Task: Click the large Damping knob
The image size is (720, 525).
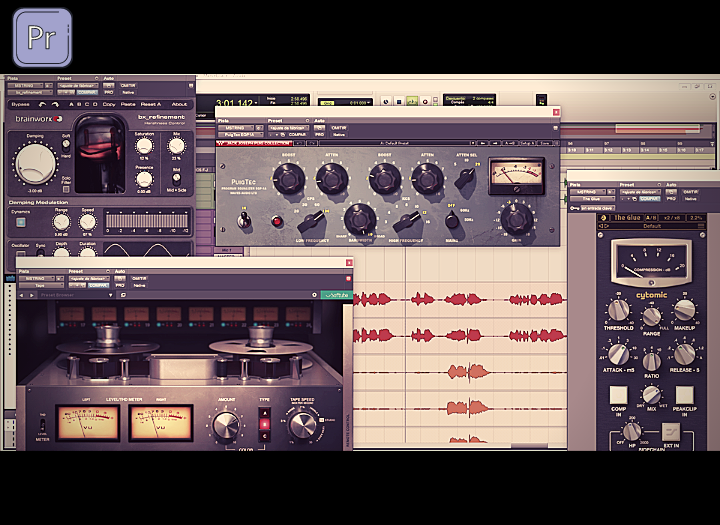Action: (35, 164)
